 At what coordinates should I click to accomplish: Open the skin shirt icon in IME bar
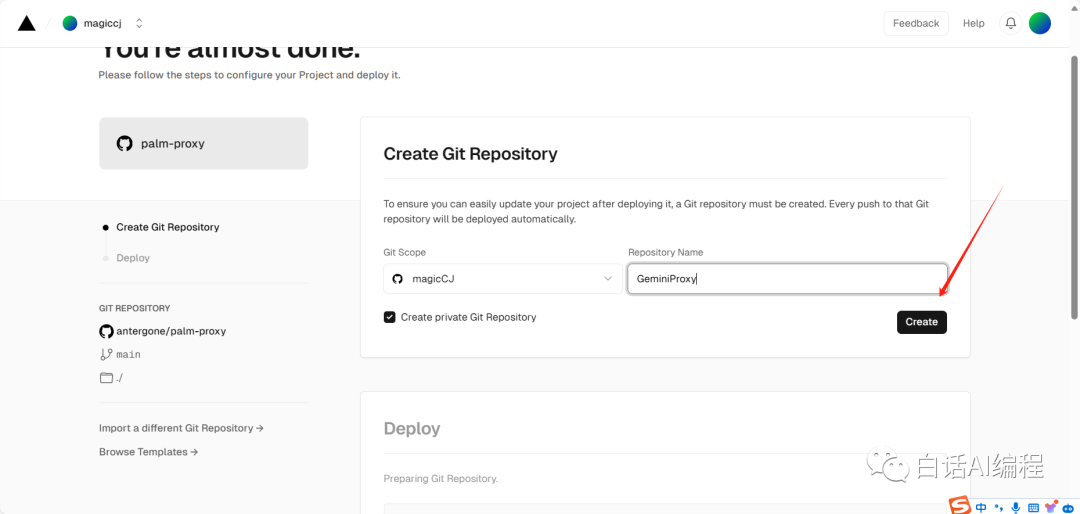1052,507
